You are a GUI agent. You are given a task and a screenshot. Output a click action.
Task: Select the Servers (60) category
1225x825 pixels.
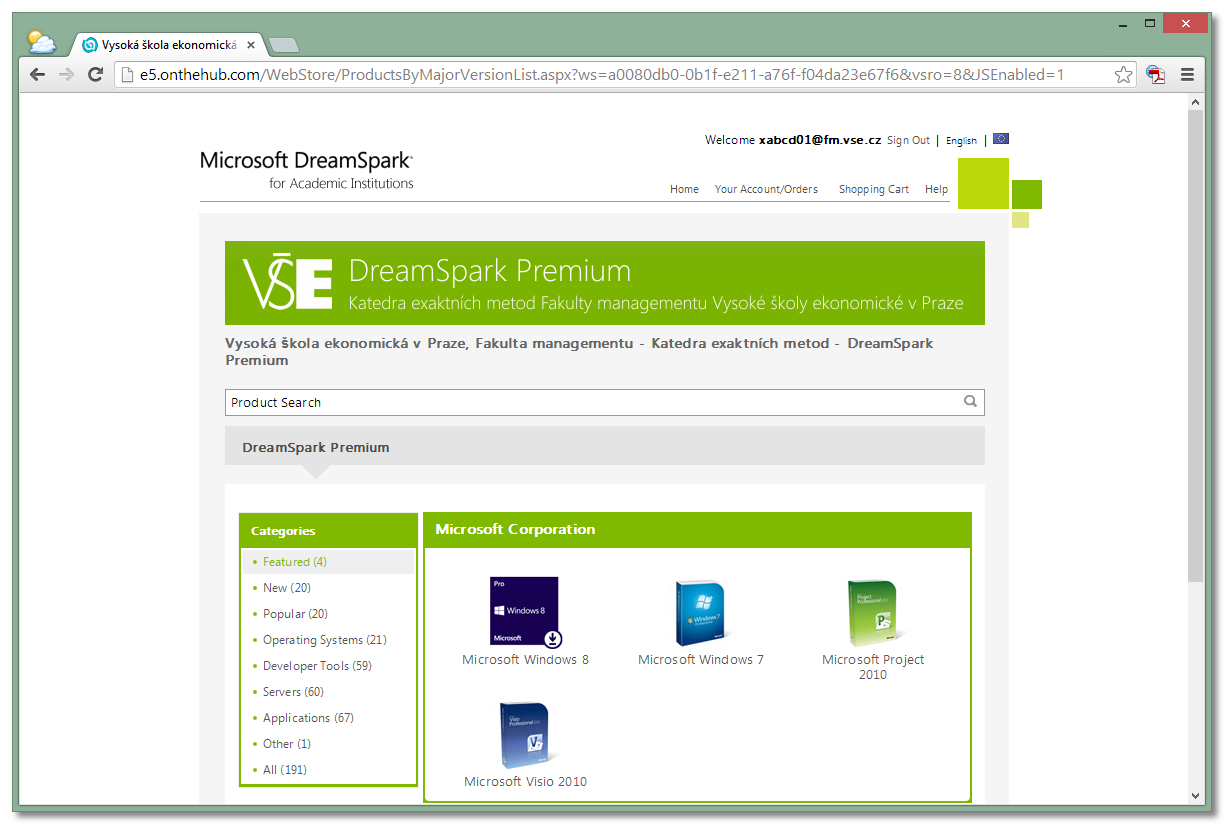293,692
